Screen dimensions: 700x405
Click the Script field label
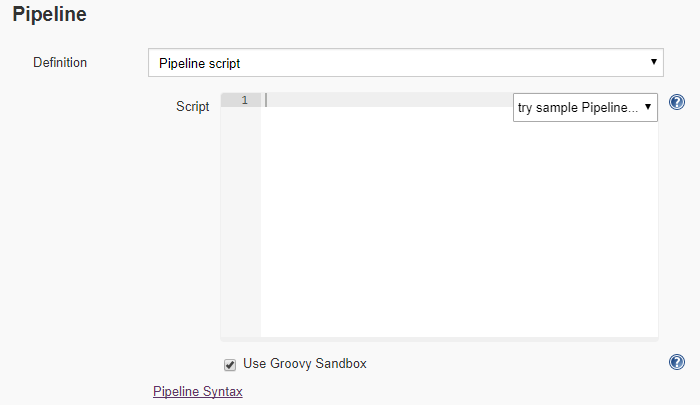coord(192,106)
